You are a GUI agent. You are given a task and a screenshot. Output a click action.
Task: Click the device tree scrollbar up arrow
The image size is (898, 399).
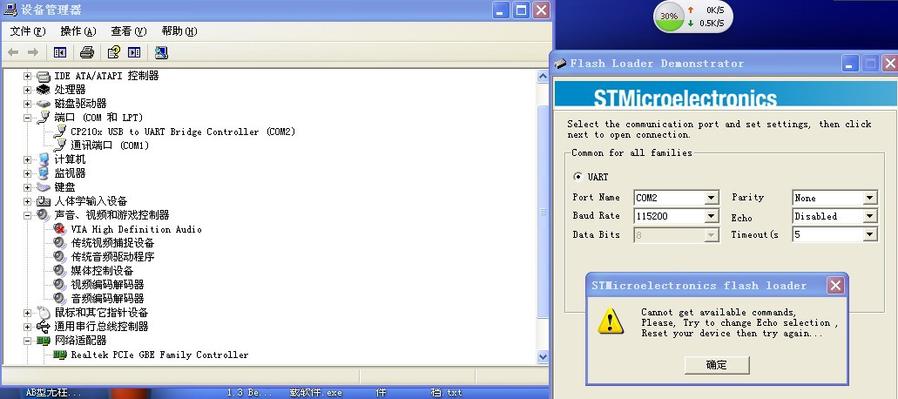(543, 76)
